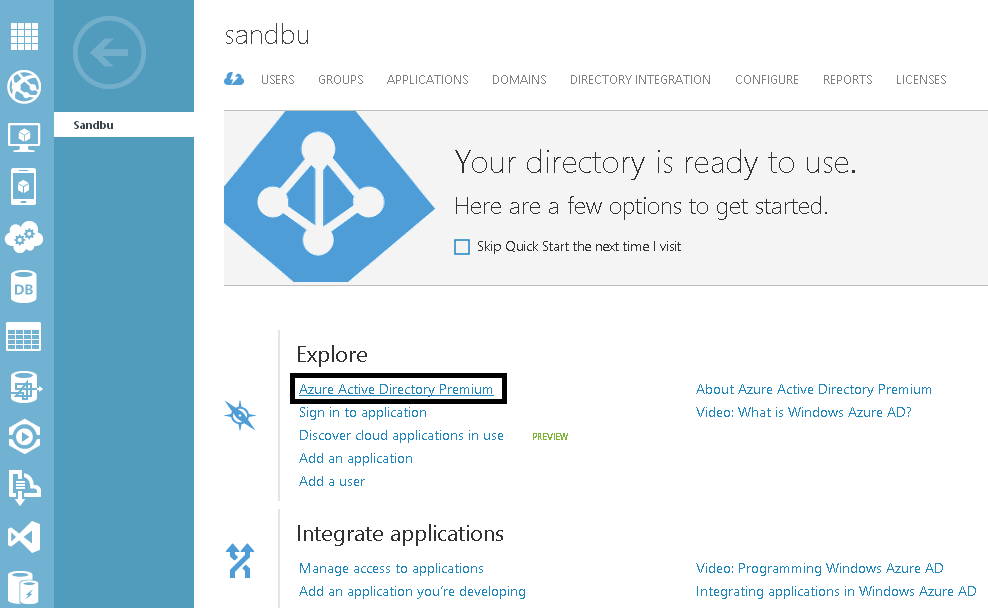Open the Media Services playback icon
The width and height of the screenshot is (988, 608).
(25, 437)
